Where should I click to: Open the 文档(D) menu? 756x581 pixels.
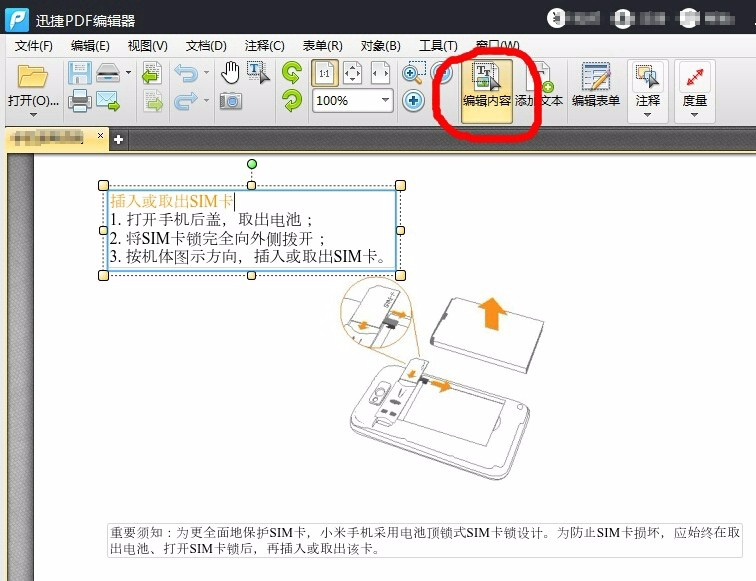click(x=206, y=46)
